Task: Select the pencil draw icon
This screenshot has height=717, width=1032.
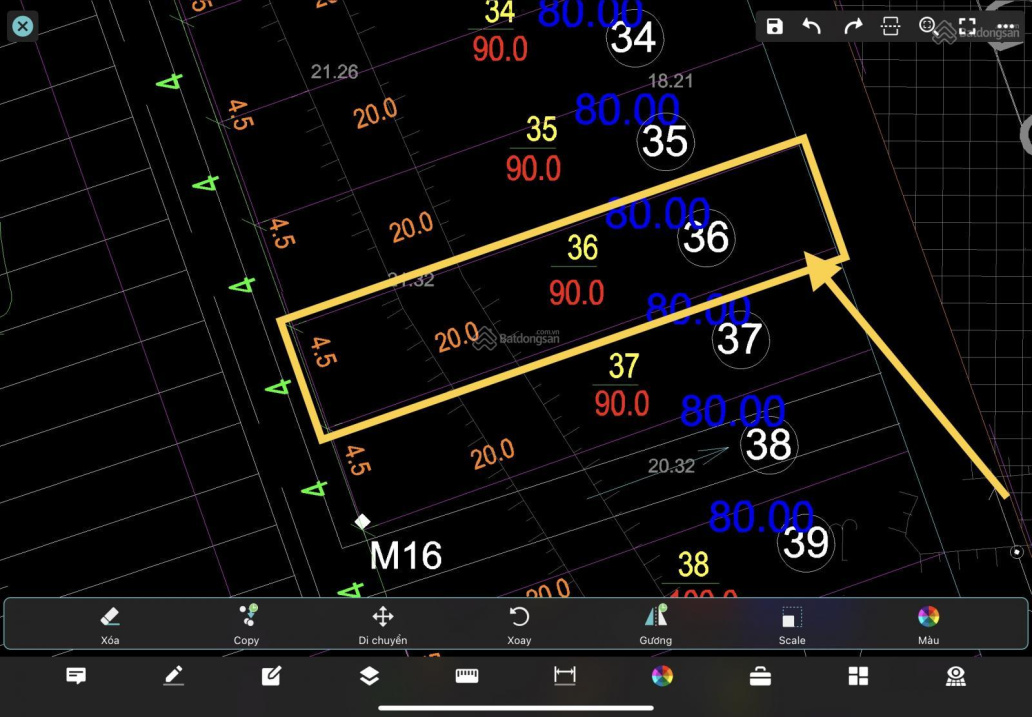Action: point(174,677)
